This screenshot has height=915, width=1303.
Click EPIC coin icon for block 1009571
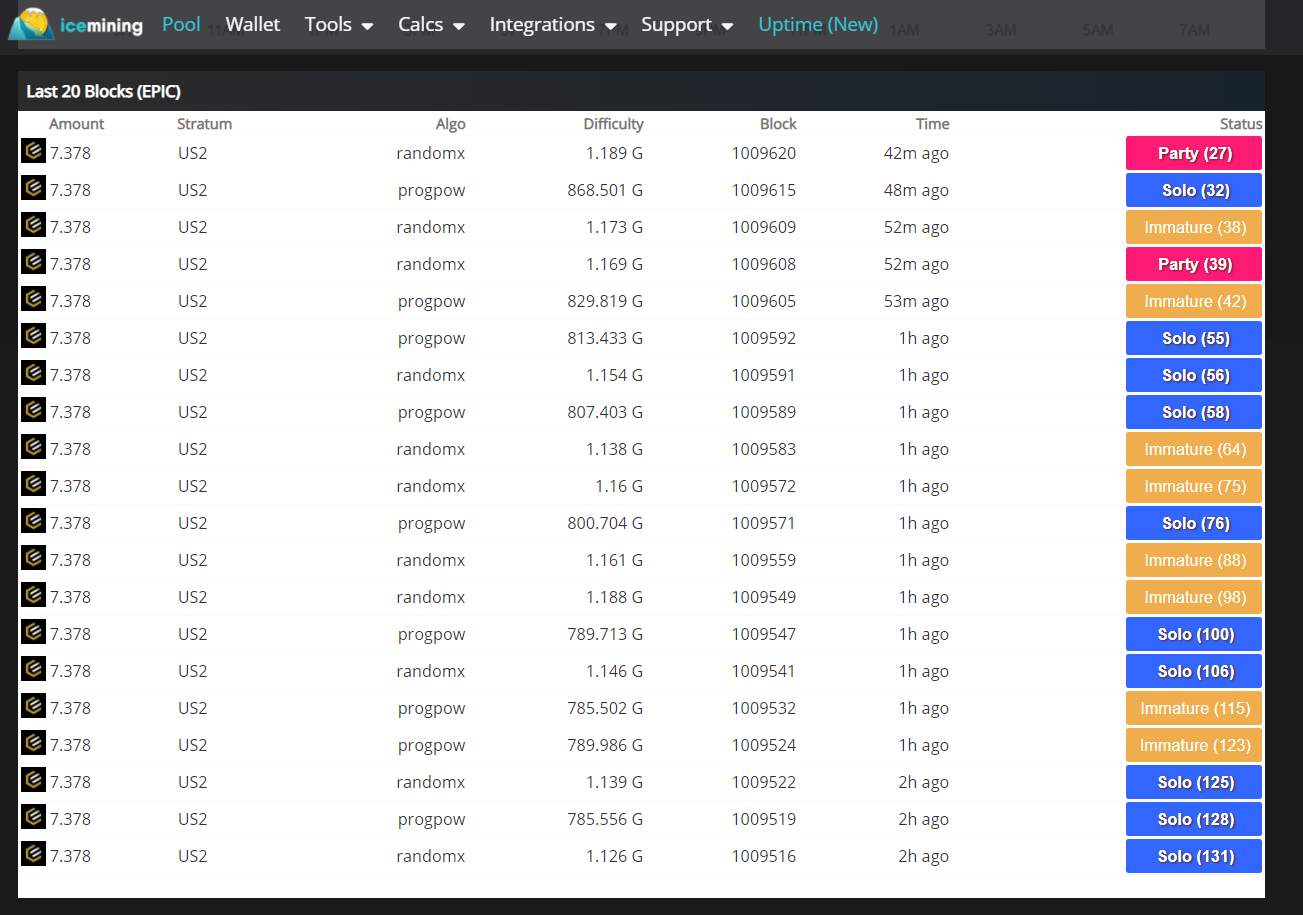pyautogui.click(x=33, y=521)
